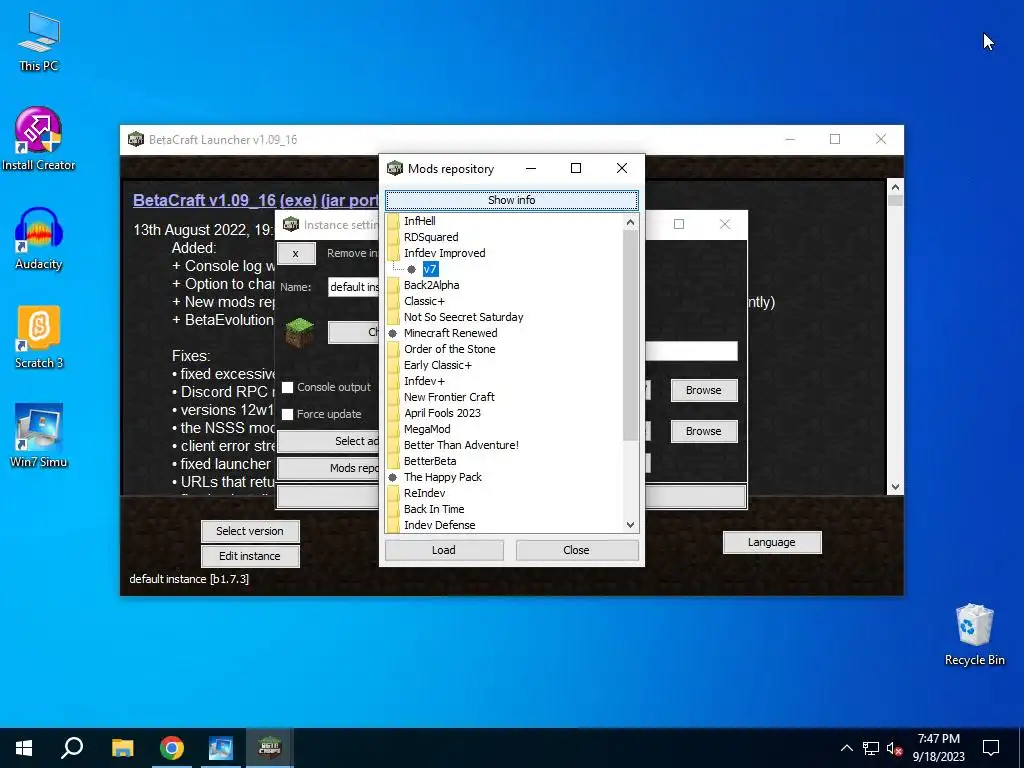Click the taskbar search icon
Image resolution: width=1024 pixels, height=768 pixels.
pyautogui.click(x=72, y=748)
